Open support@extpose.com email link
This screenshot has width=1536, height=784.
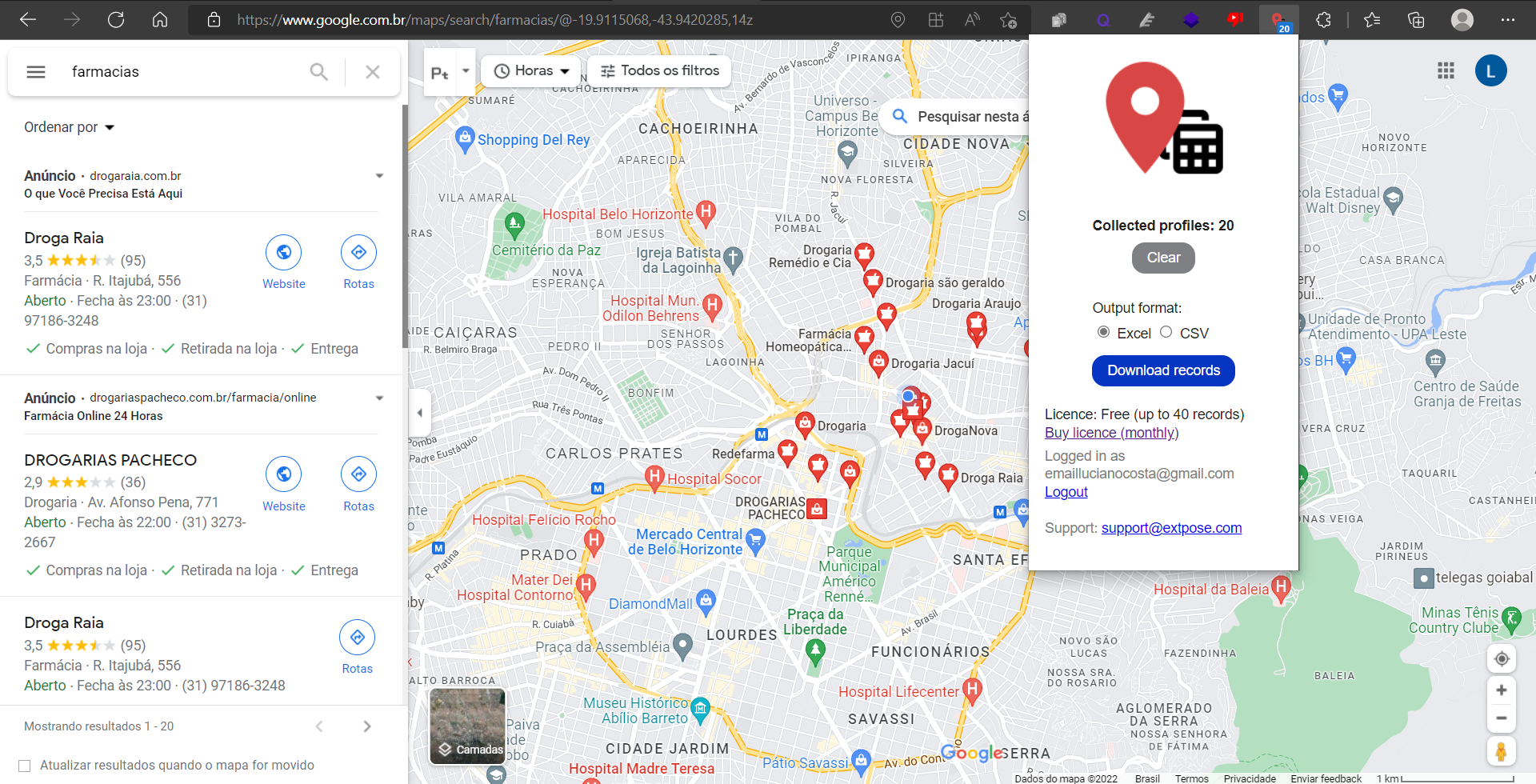[1171, 528]
